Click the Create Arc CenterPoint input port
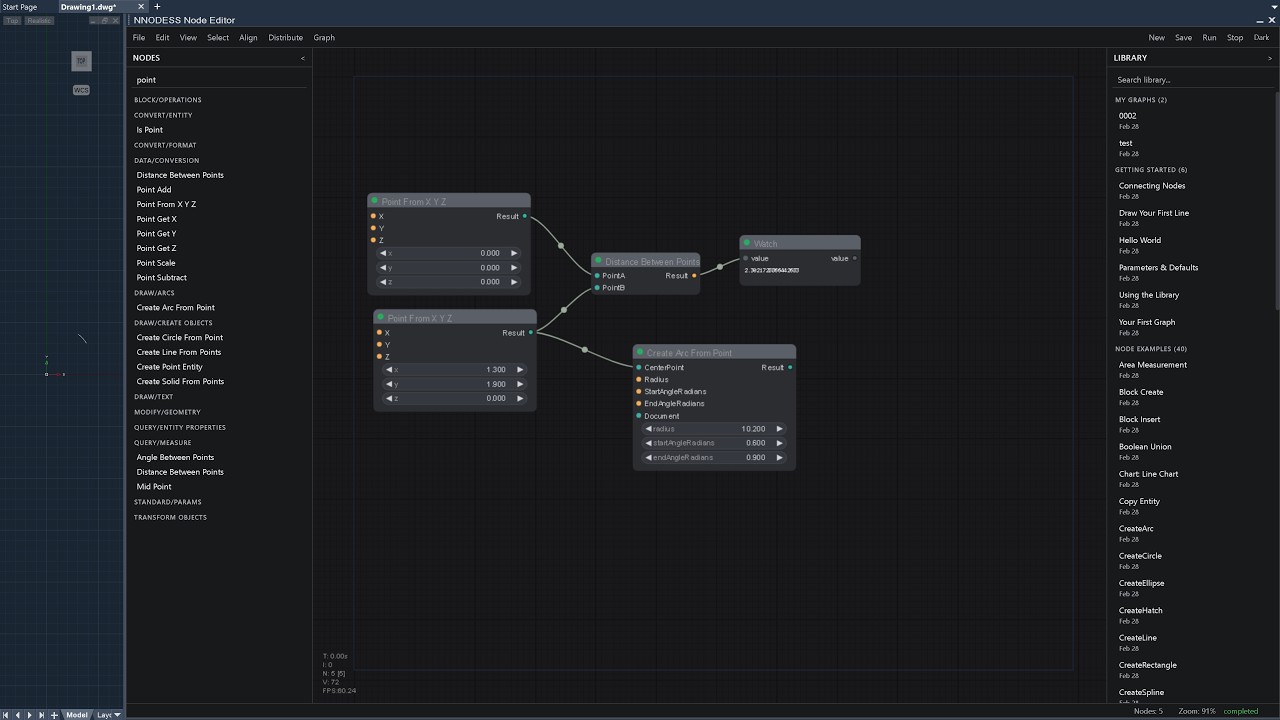Viewport: 1280px width, 720px height. pyautogui.click(x=639, y=368)
